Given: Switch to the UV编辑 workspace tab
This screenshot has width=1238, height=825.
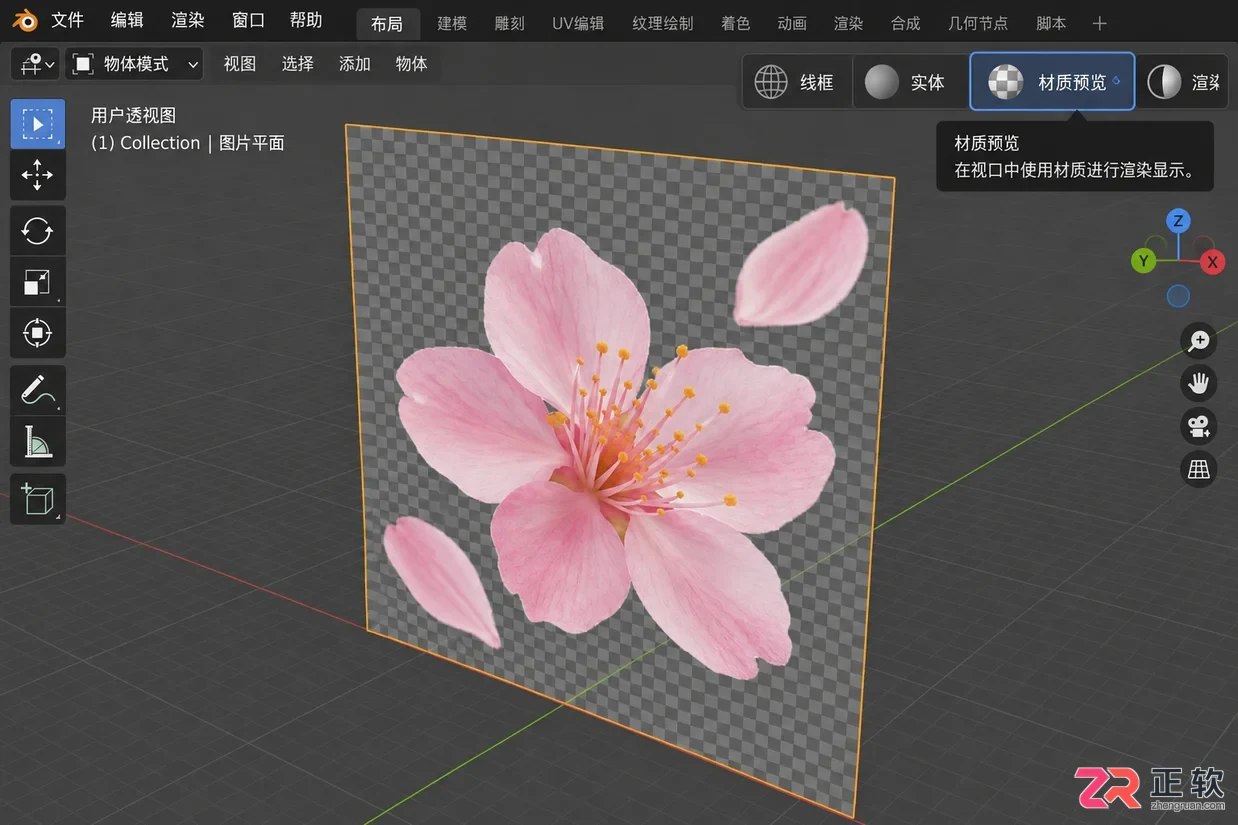Looking at the screenshot, I should [578, 23].
